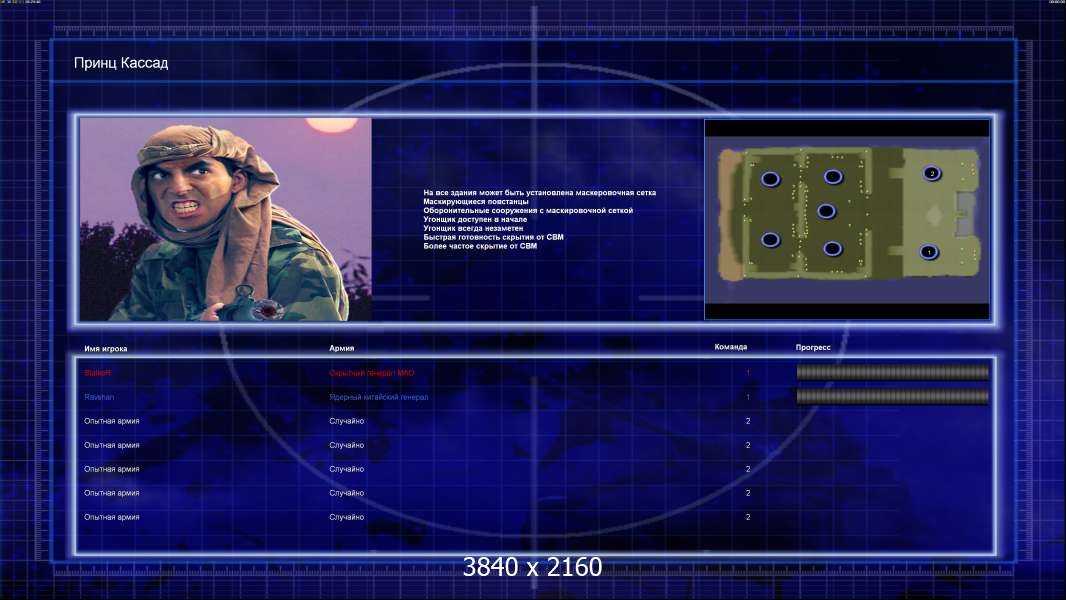Screen dimensions: 1066x600
Task: Click 'Быстрая готовность скрытия от СВМ'
Action: [x=494, y=237]
